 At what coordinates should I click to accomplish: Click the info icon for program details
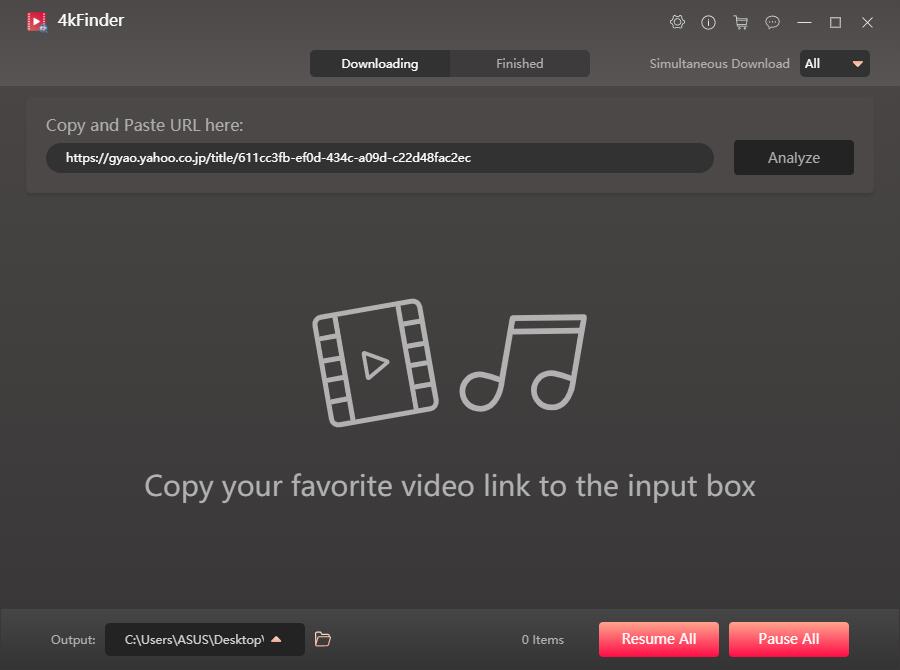click(x=709, y=22)
